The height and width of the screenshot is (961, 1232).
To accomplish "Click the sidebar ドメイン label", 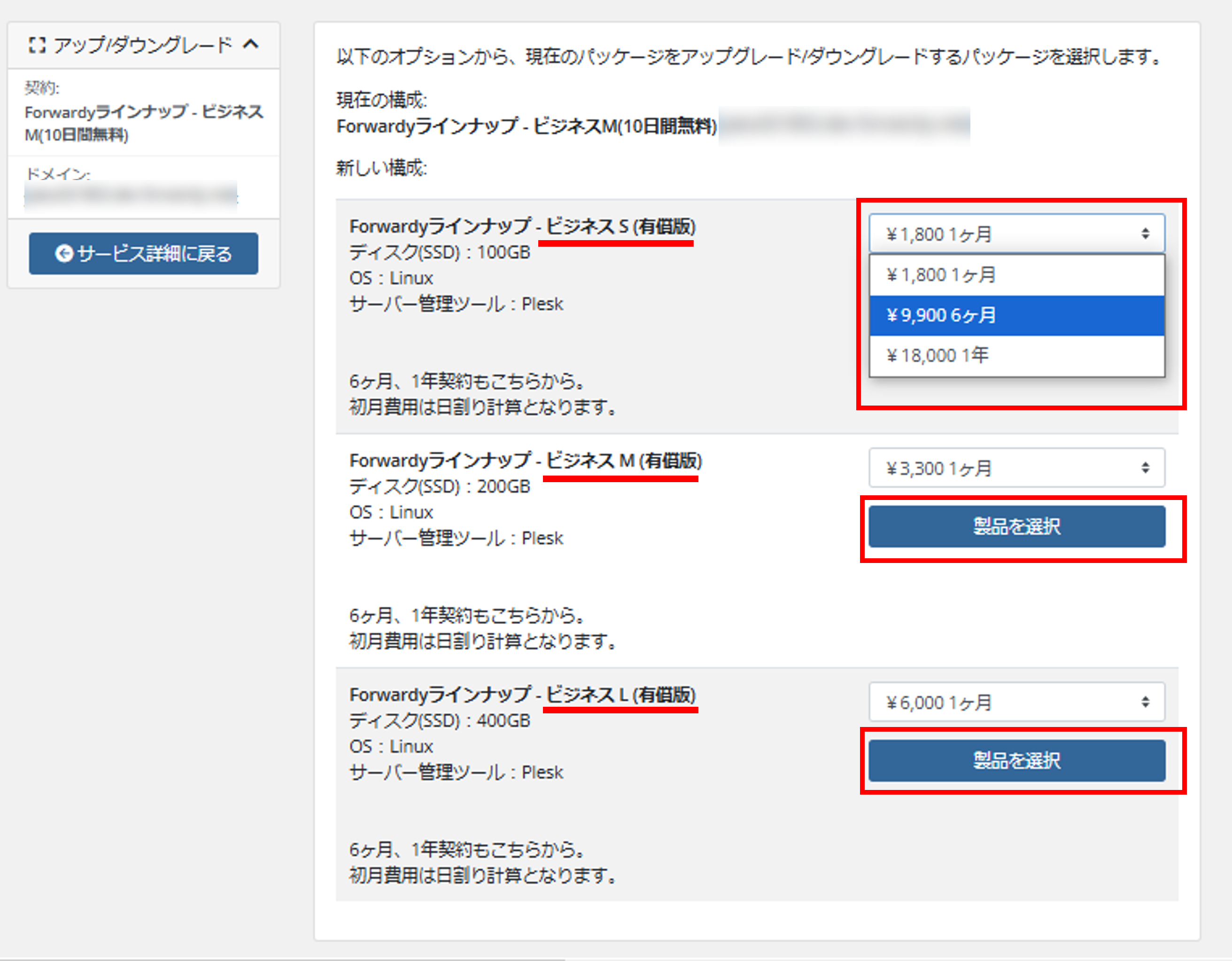I will 58,173.
